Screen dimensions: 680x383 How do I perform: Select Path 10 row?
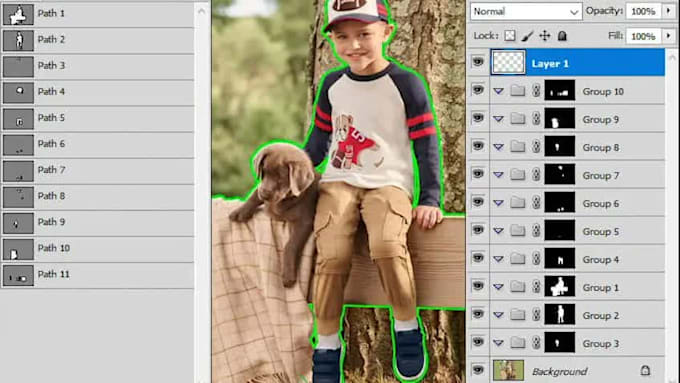tap(98, 249)
